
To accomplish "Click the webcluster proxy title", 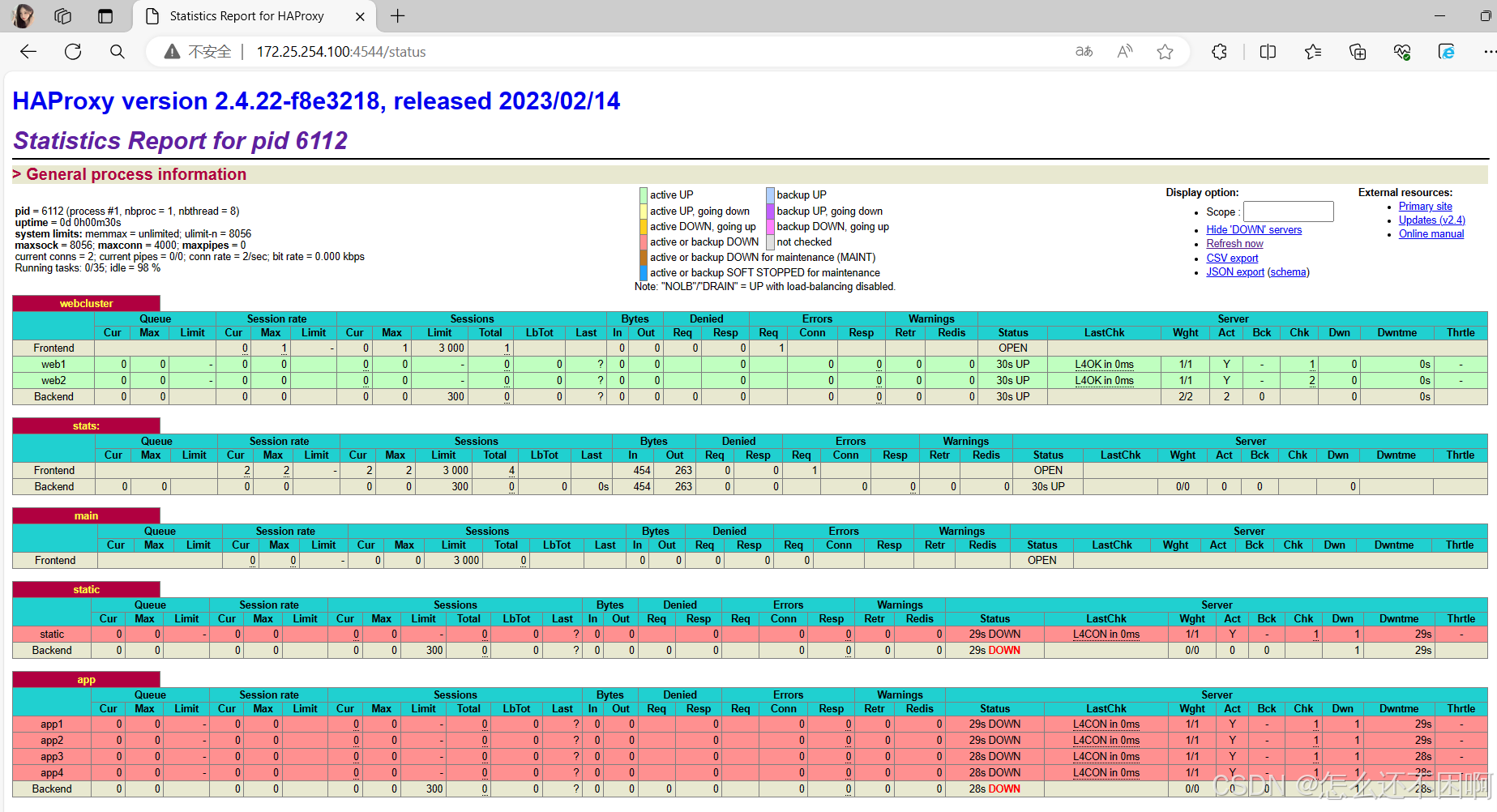I will tap(86, 304).
